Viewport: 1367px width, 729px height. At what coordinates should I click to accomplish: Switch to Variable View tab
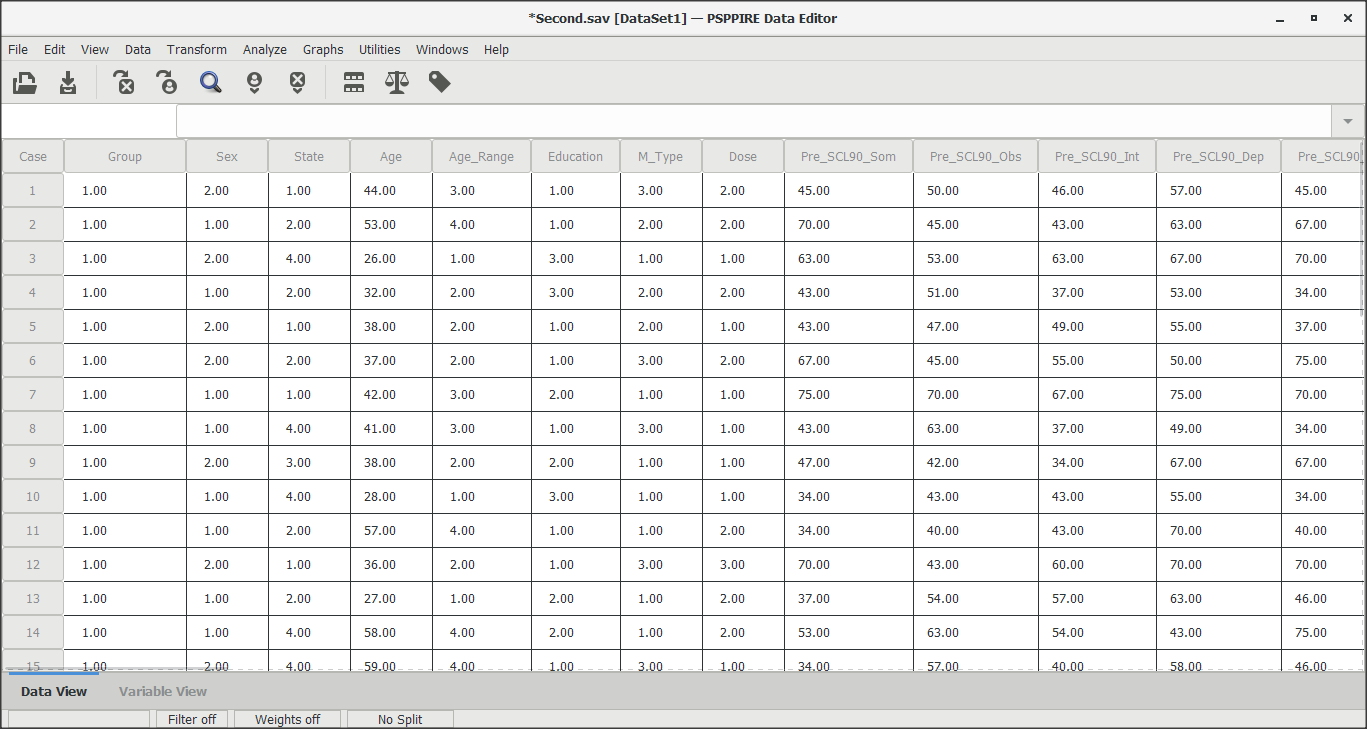(x=163, y=691)
